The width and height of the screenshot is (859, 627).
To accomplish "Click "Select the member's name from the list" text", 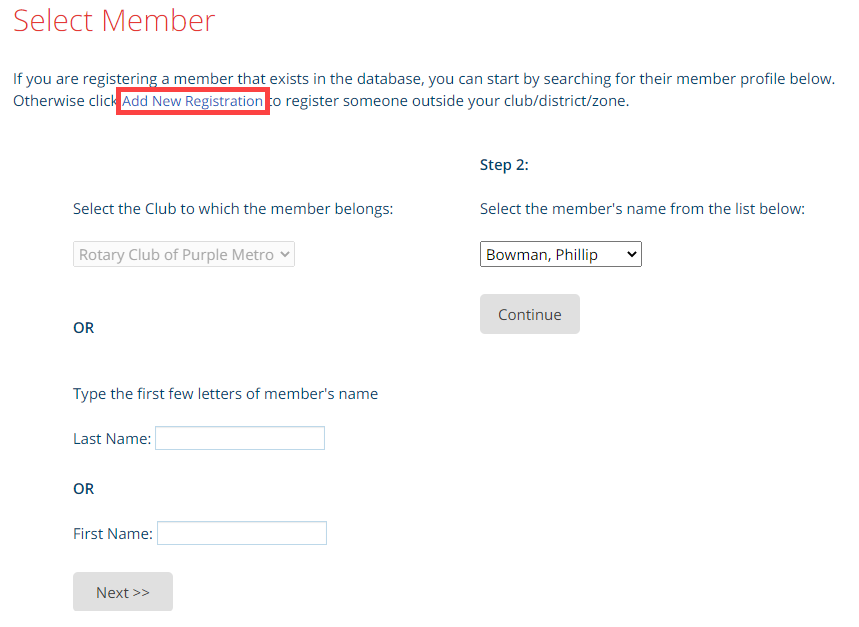I will 642,209.
